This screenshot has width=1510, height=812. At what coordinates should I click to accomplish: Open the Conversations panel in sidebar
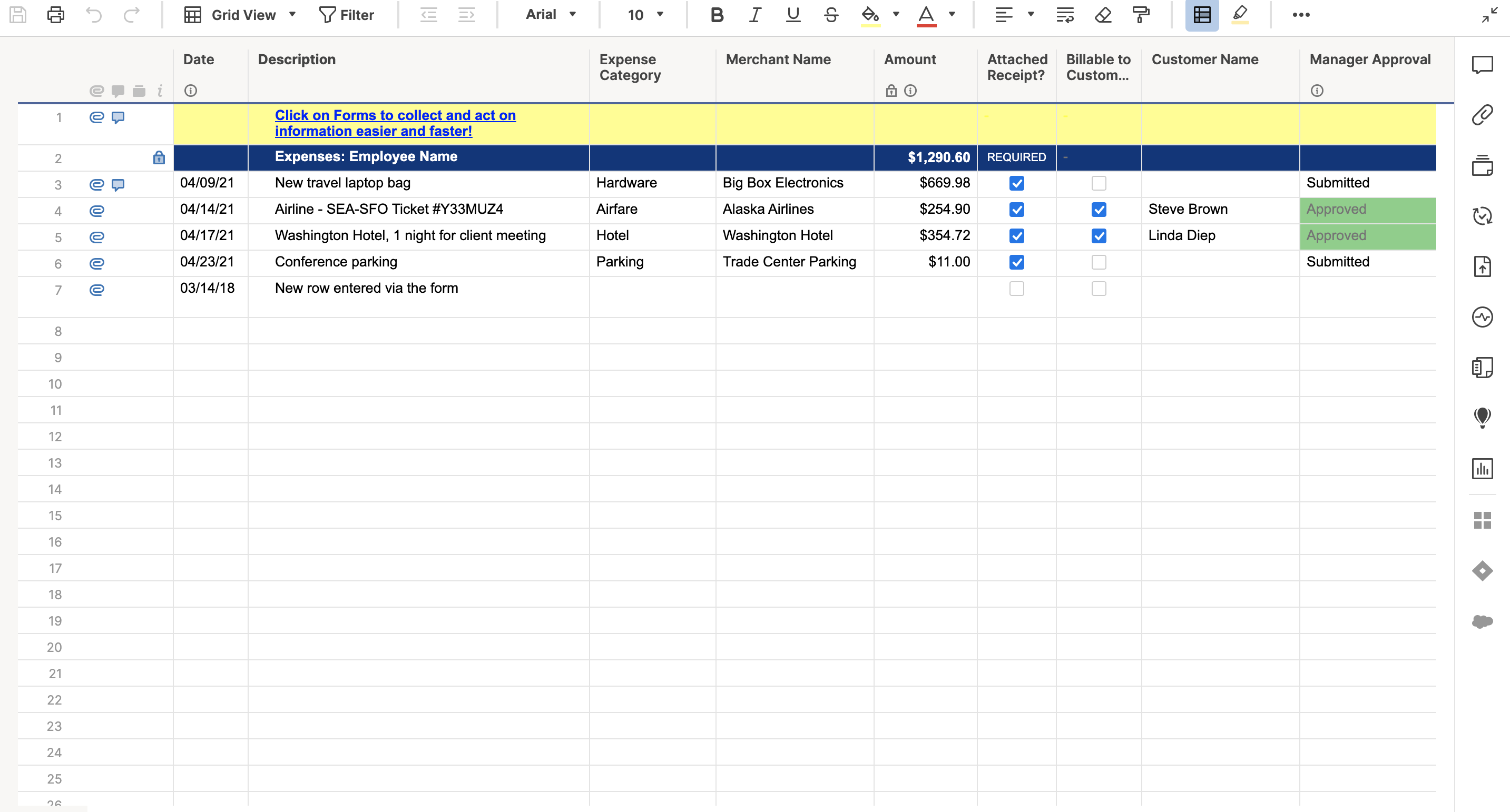tap(1482, 64)
